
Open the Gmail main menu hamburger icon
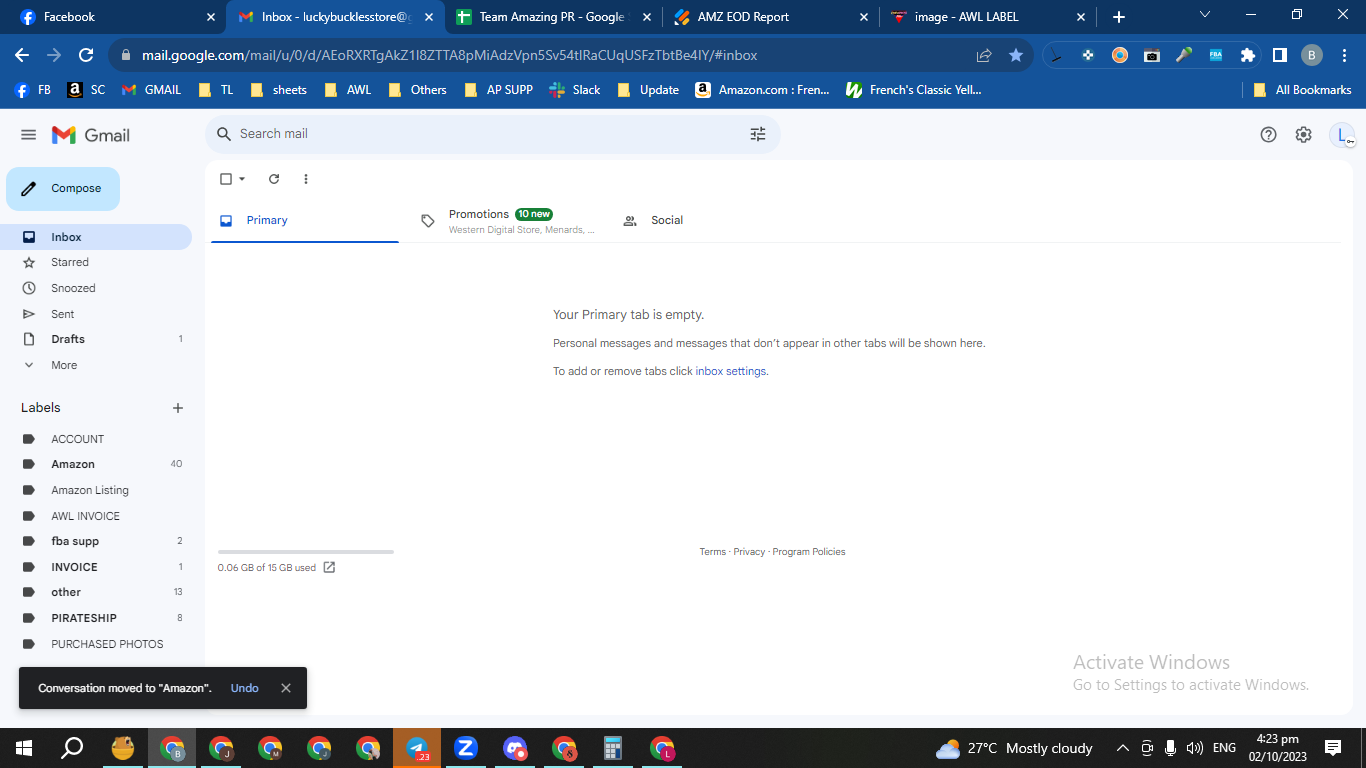tap(28, 135)
